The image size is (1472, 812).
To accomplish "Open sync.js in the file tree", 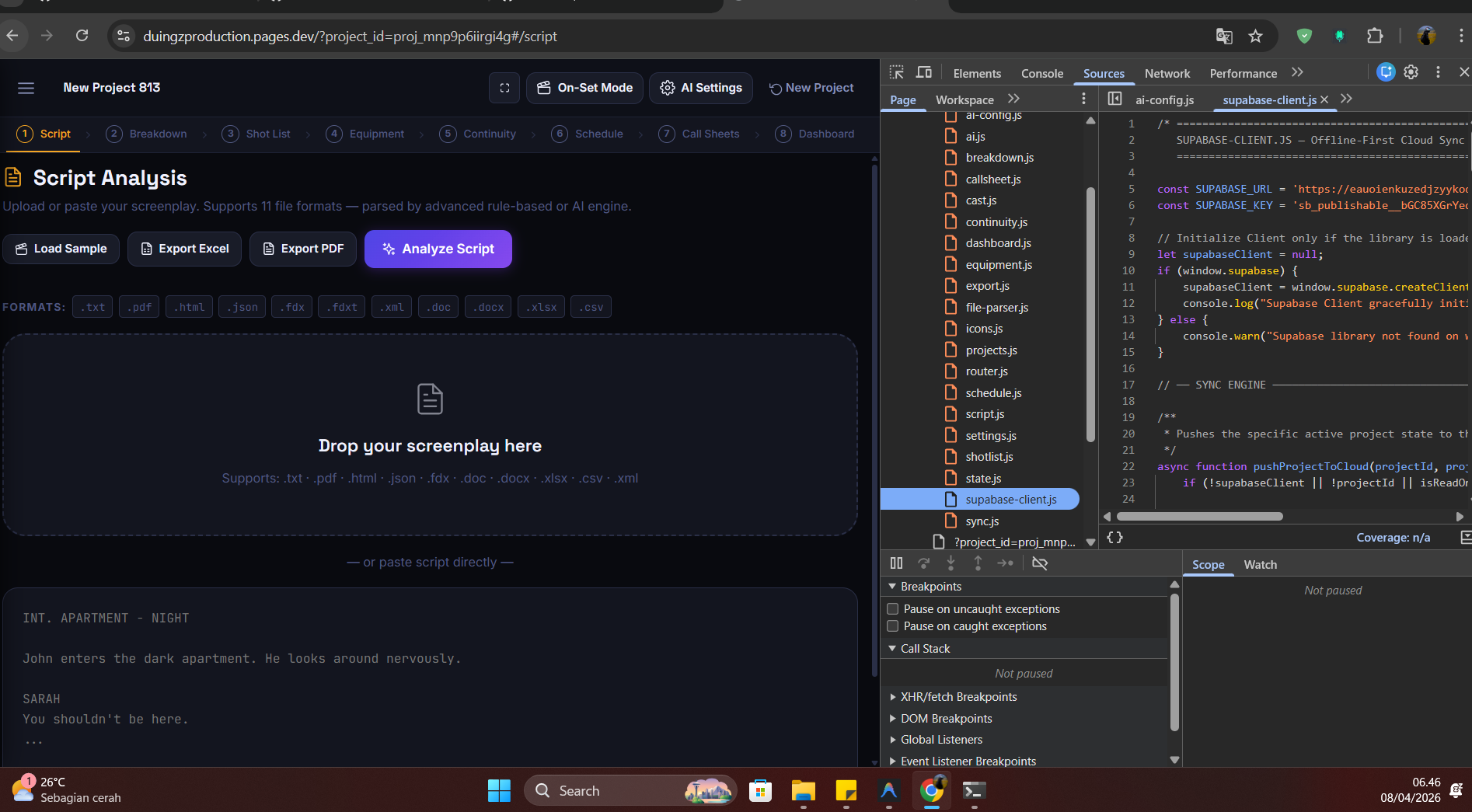I will (x=982, y=521).
